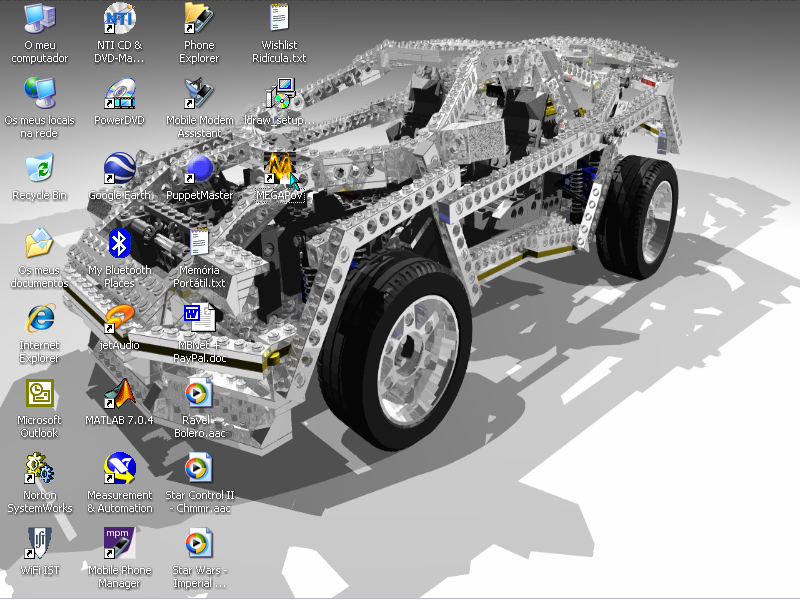This screenshot has width=800, height=600.
Task: Select the ldraw_setup installer icon
Action: pyautogui.click(x=279, y=94)
